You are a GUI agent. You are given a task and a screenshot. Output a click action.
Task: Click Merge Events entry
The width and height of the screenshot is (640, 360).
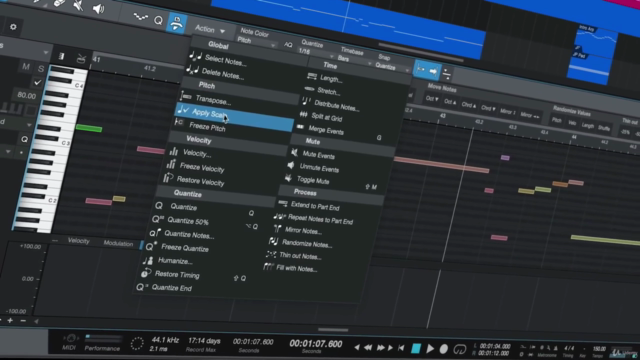point(326,130)
